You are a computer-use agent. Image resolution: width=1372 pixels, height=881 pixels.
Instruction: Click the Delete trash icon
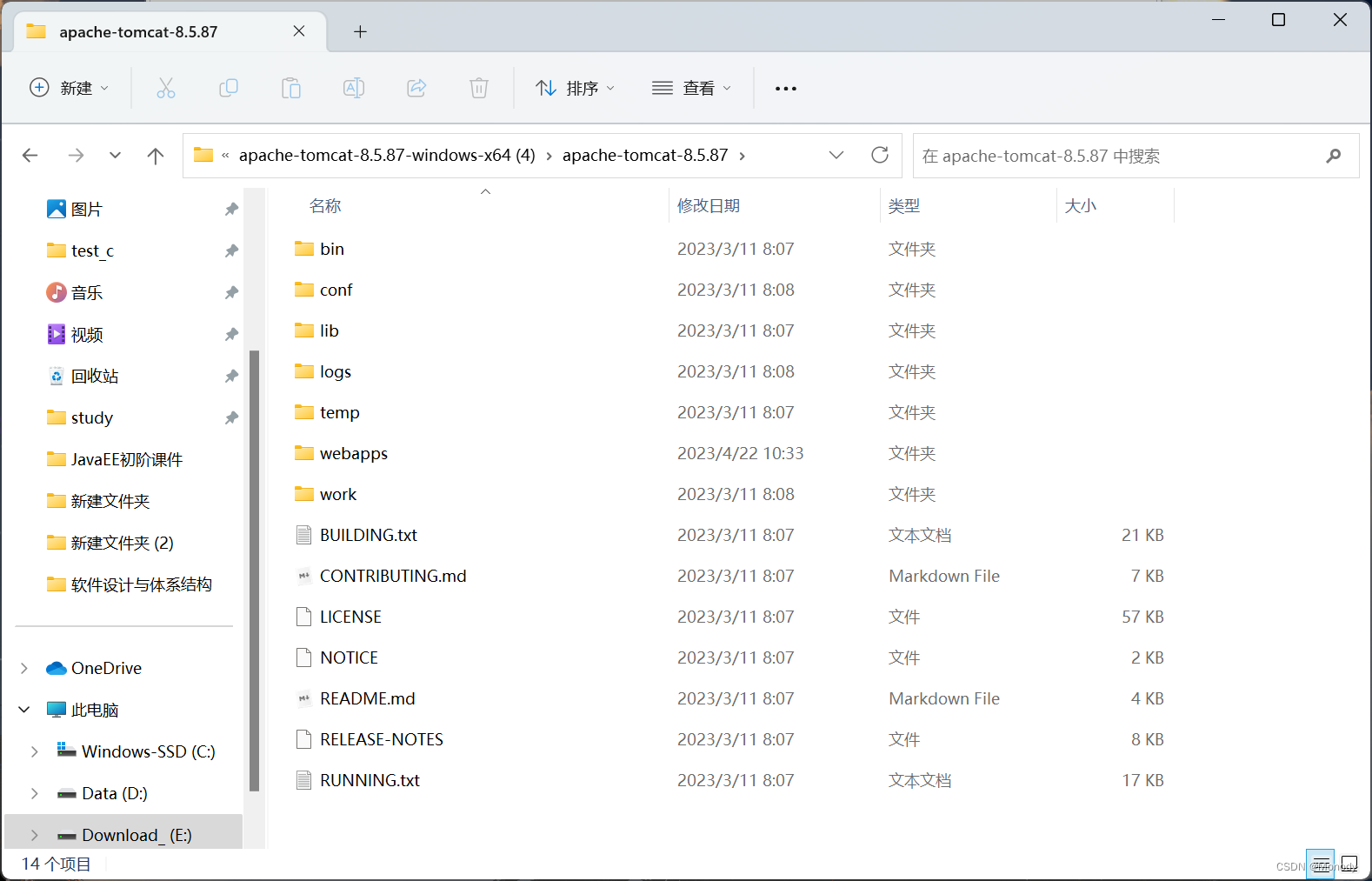(x=479, y=88)
